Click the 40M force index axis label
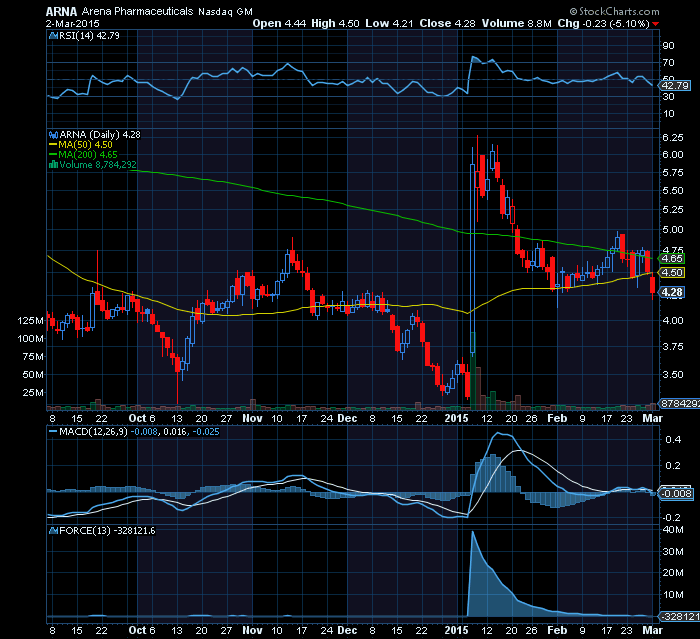The width and height of the screenshot is (700, 639). point(673,530)
